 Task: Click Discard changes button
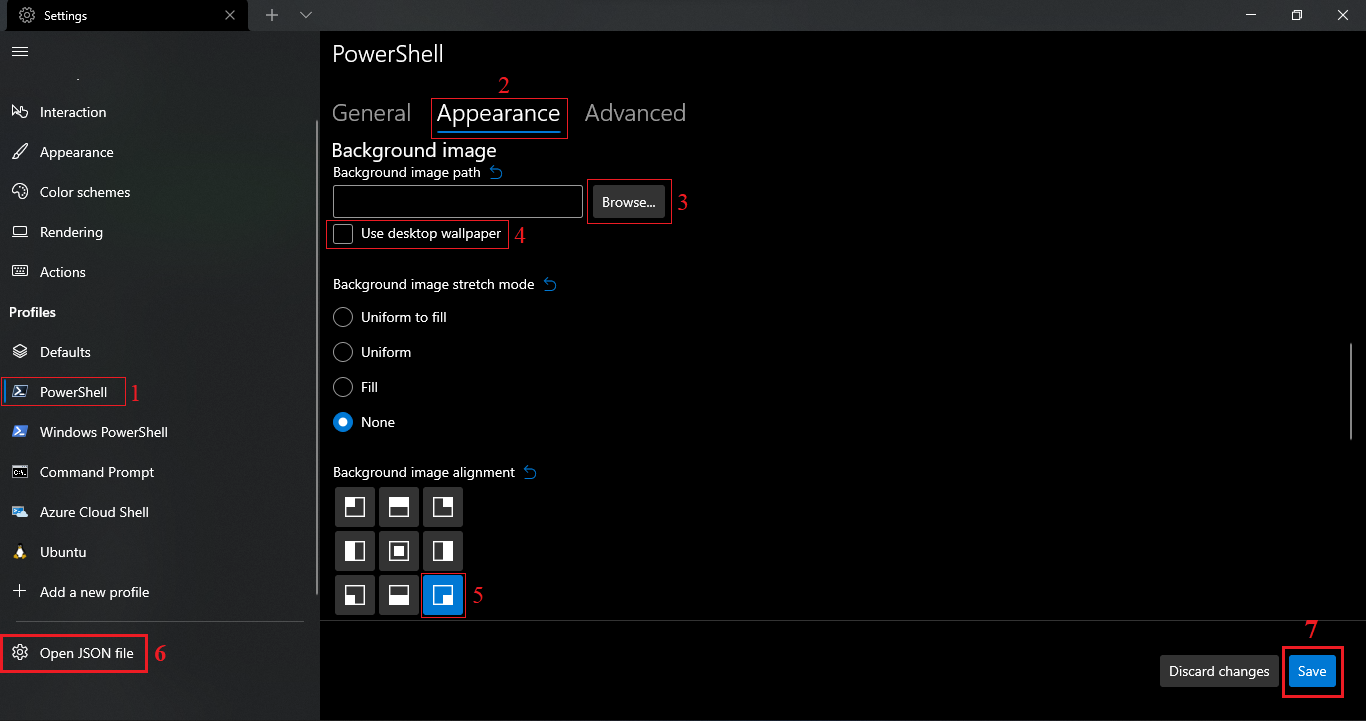pos(1219,671)
